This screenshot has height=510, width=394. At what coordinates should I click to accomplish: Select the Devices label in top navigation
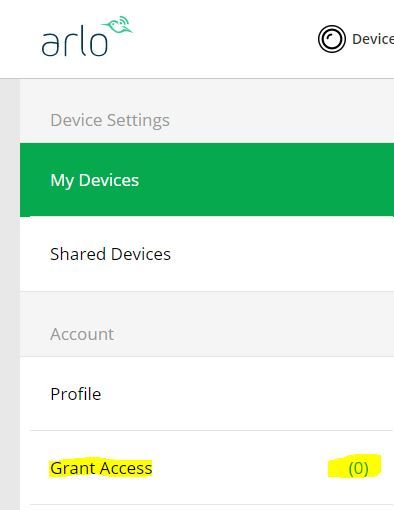[x=373, y=39]
